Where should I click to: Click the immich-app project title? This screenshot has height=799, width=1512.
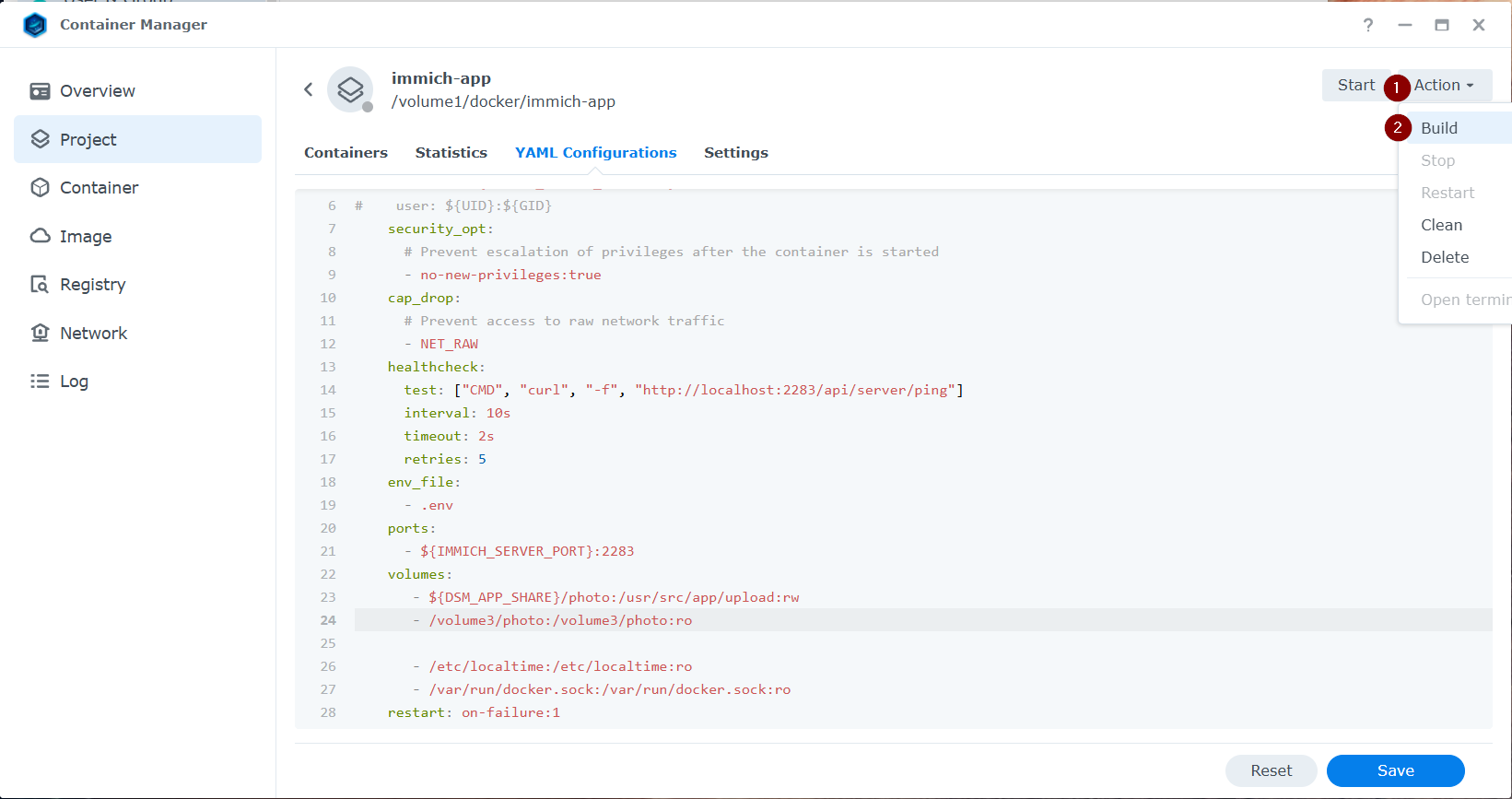441,78
